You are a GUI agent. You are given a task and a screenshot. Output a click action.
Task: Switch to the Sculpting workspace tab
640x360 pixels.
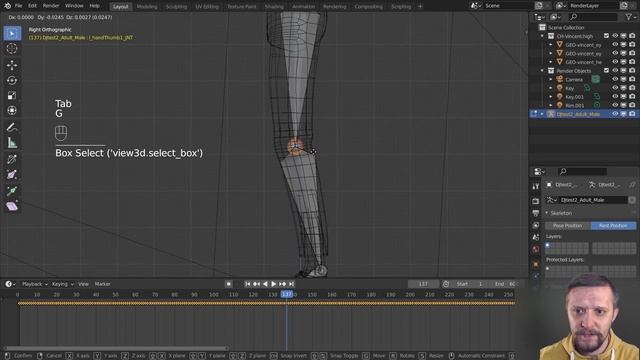(176, 7)
